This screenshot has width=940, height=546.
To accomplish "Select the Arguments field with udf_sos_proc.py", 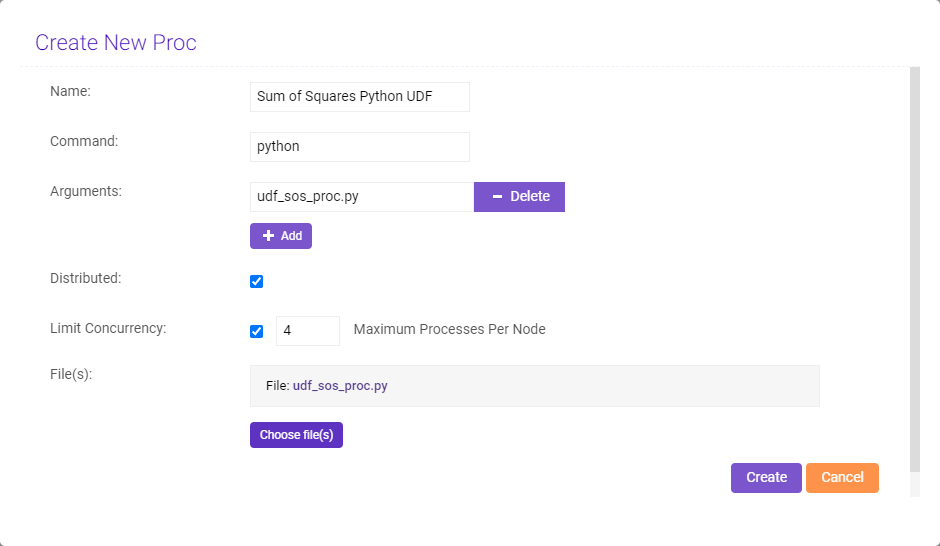I will click(x=361, y=197).
